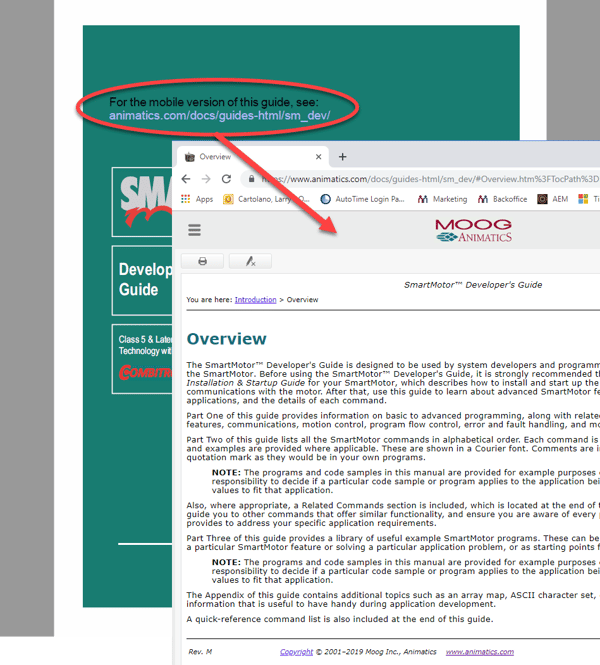
Task: Print the current topic
Action: (x=202, y=261)
